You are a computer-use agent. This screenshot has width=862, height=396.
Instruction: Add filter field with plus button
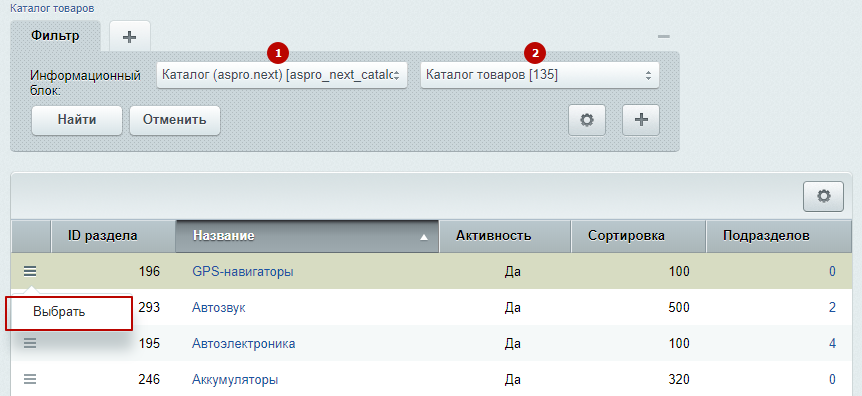[x=640, y=120]
